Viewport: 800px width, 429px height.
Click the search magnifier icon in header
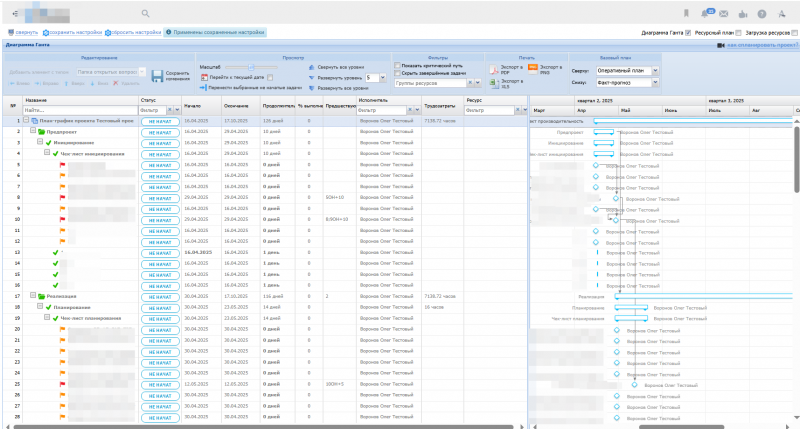tap(145, 14)
